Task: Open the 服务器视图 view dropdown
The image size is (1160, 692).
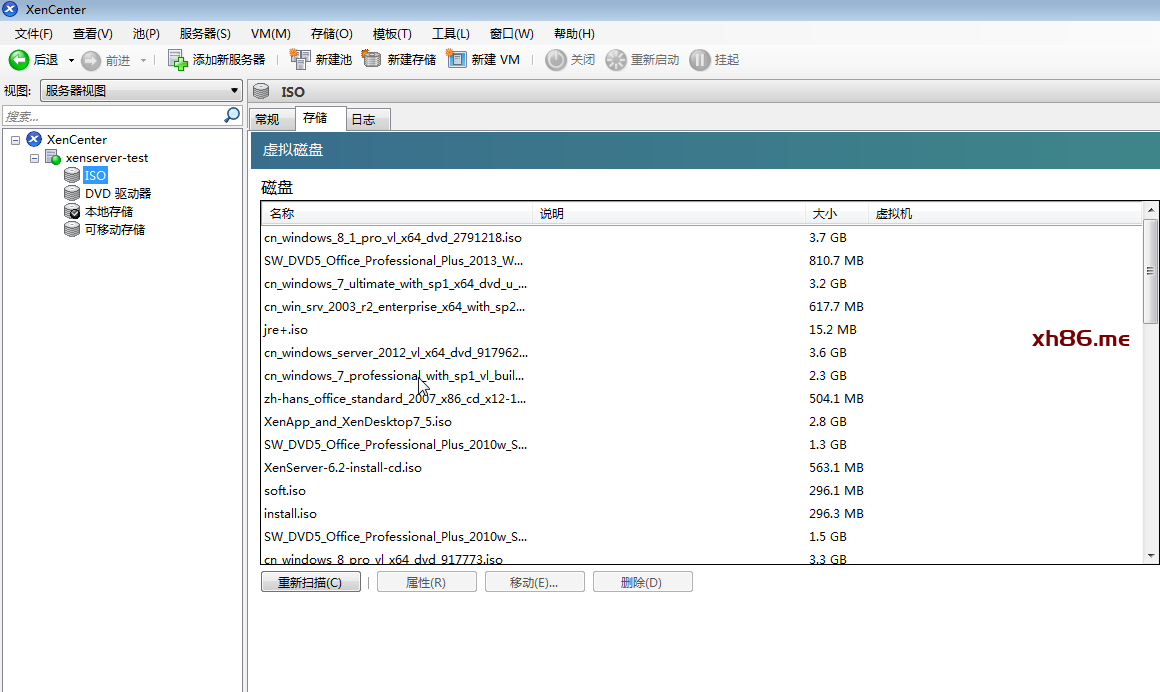Action: (140, 91)
